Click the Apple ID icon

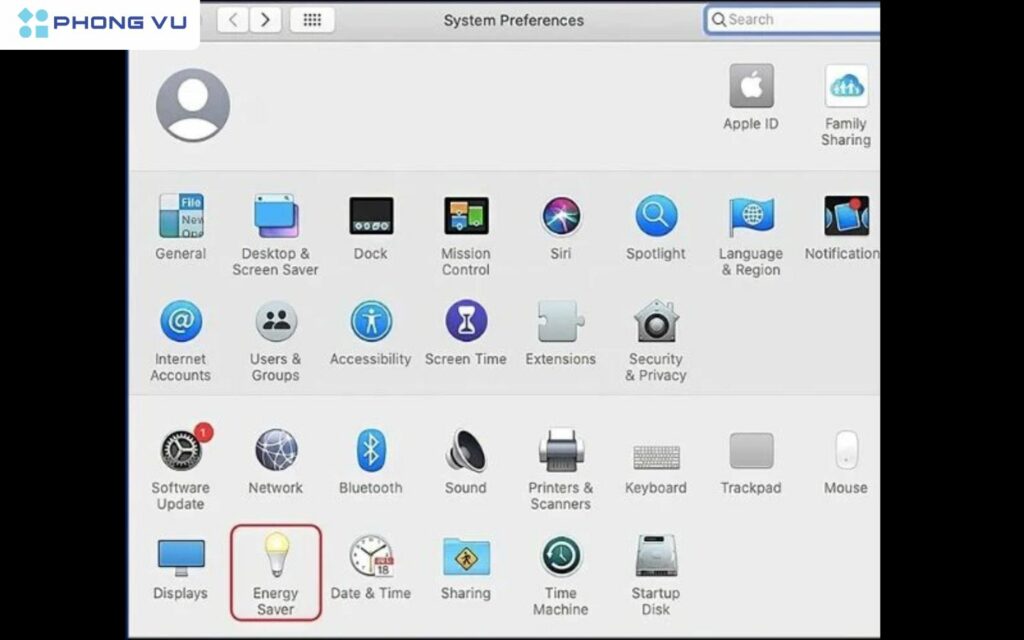tap(751, 87)
